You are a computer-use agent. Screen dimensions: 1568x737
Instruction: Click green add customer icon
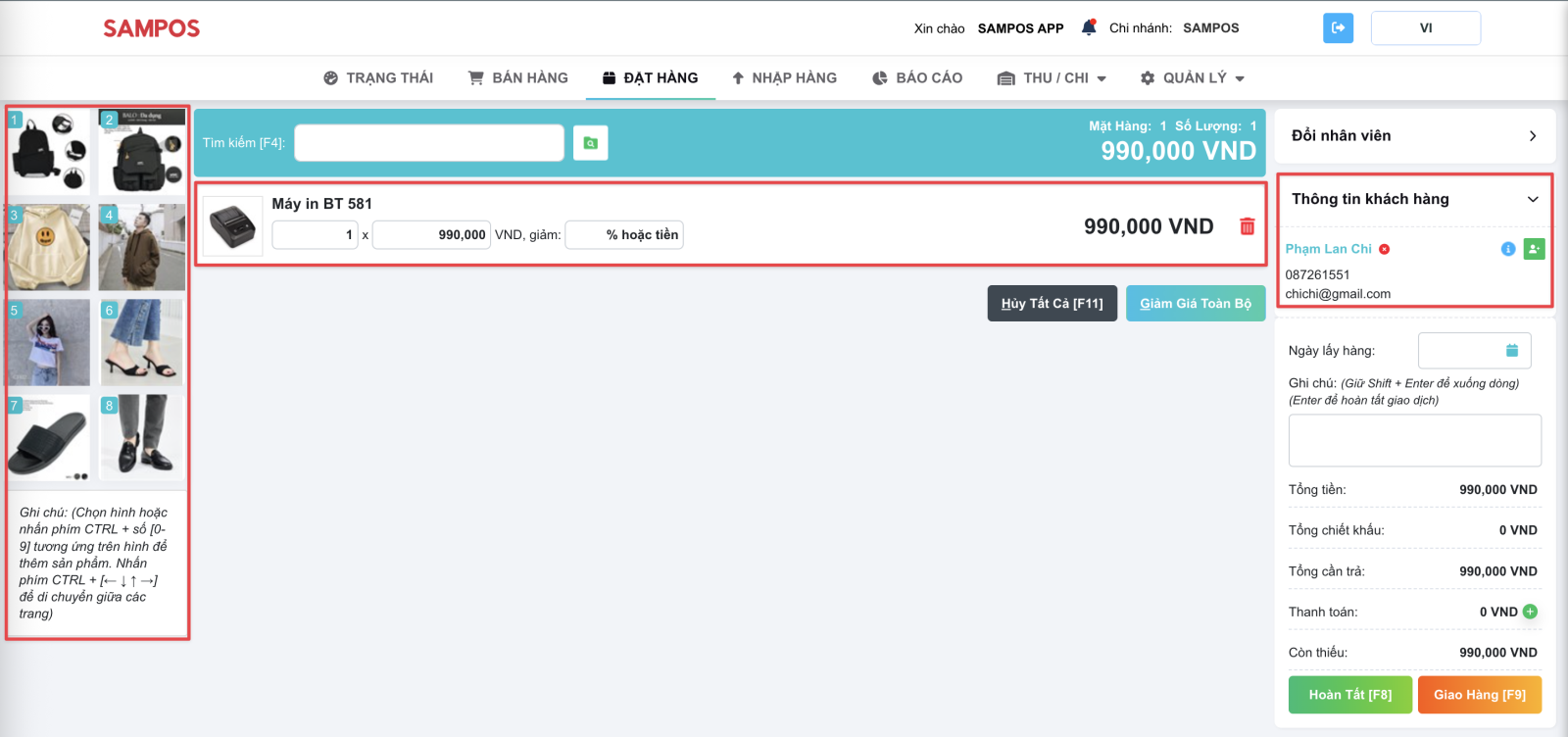click(x=1534, y=249)
